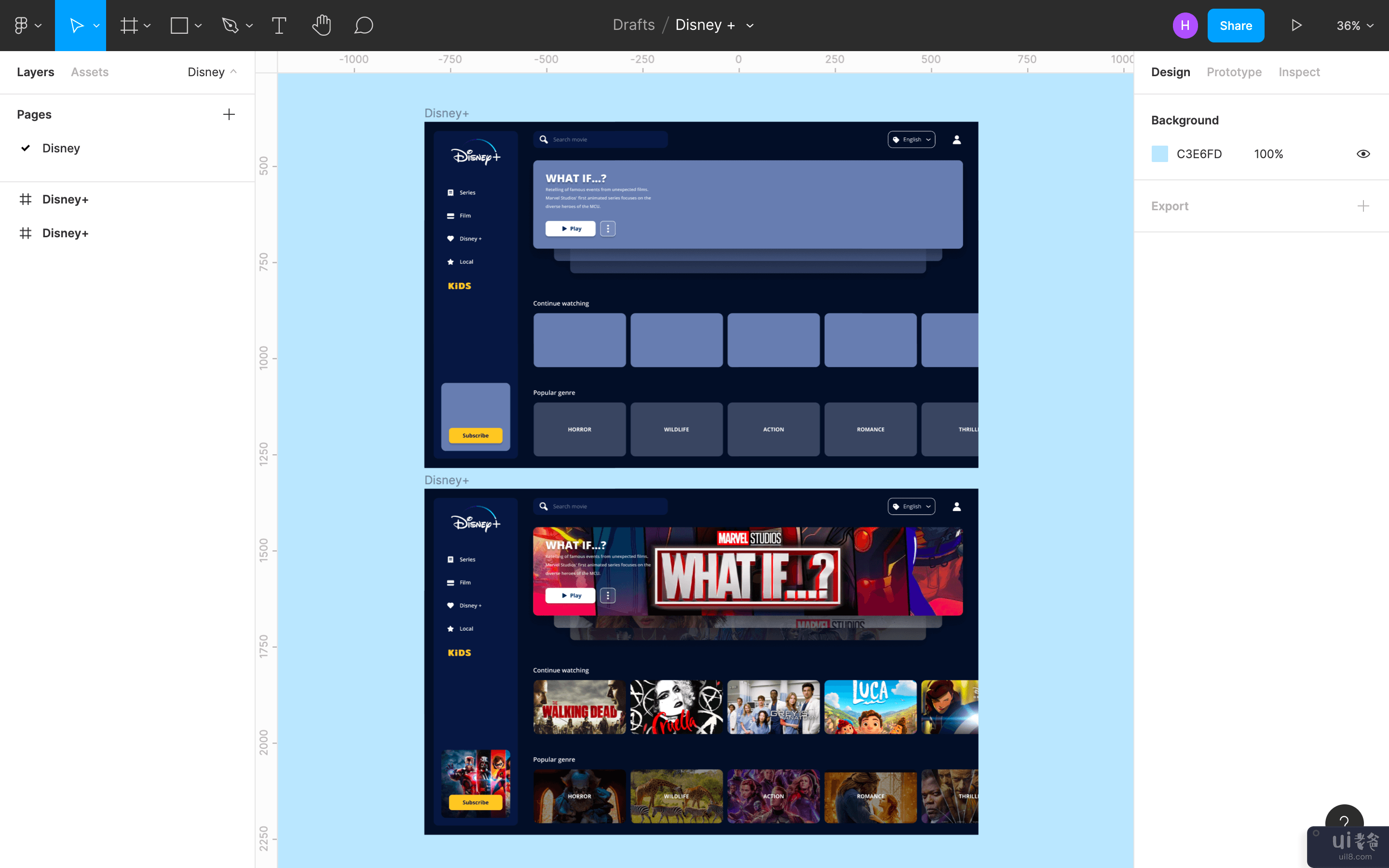Select the checked Disney page
Viewport: 1389px width, 868px height.
61,148
